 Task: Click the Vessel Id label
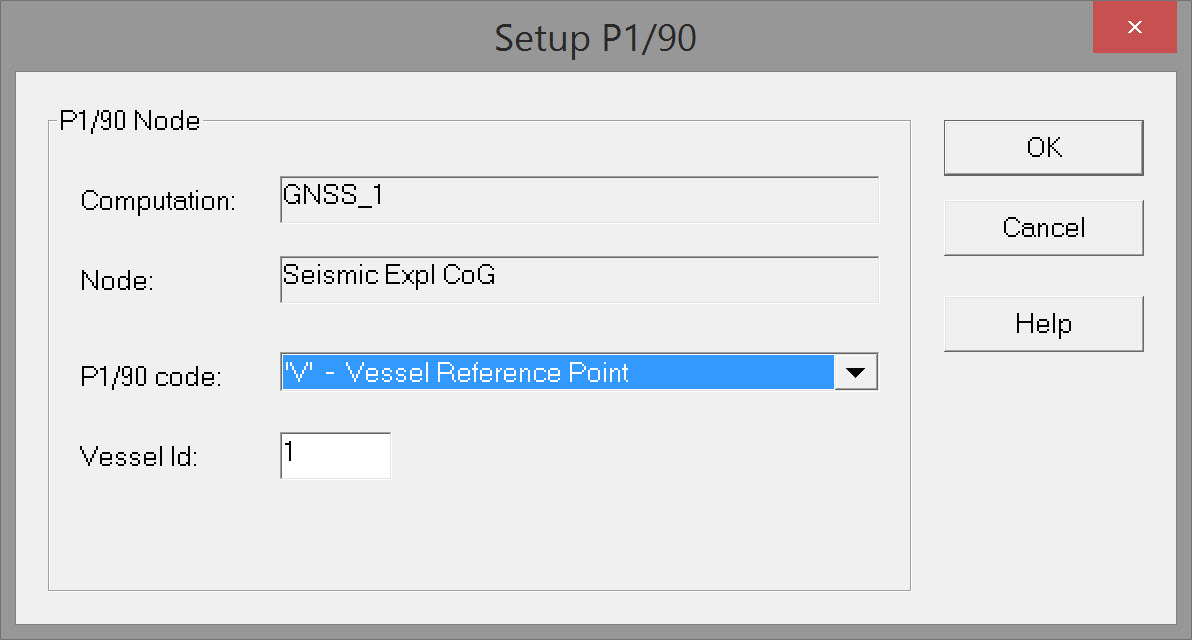point(139,458)
